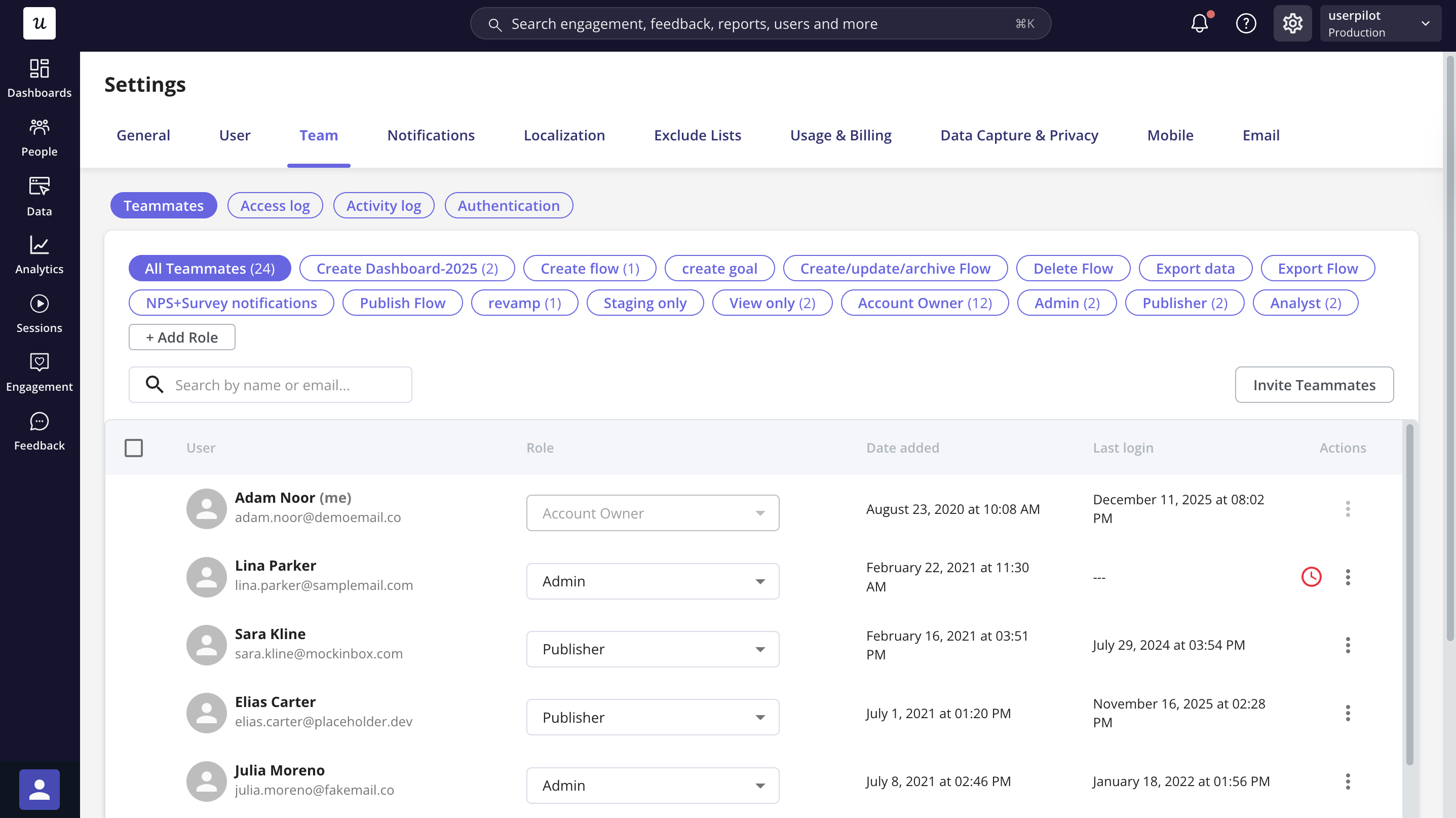Viewport: 1456px width, 818px height.
Task: Click the teammates table vertical scrollbar
Action: tap(1409, 593)
